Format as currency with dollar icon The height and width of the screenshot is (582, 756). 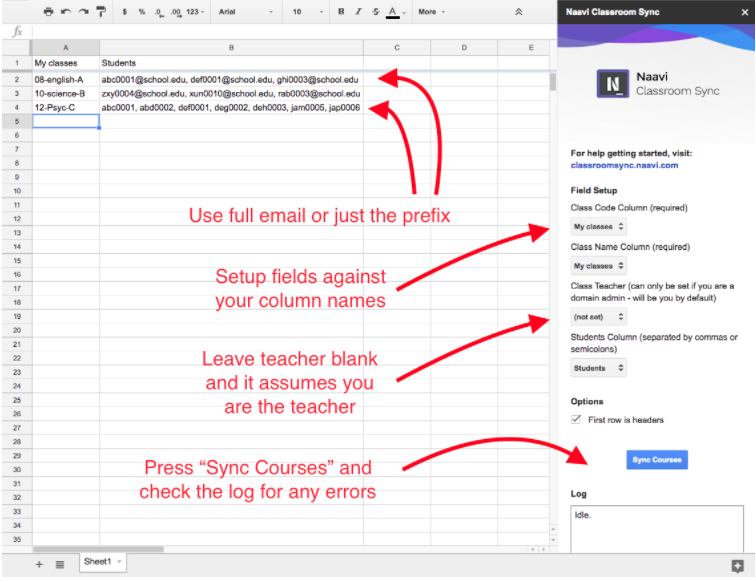coord(124,12)
